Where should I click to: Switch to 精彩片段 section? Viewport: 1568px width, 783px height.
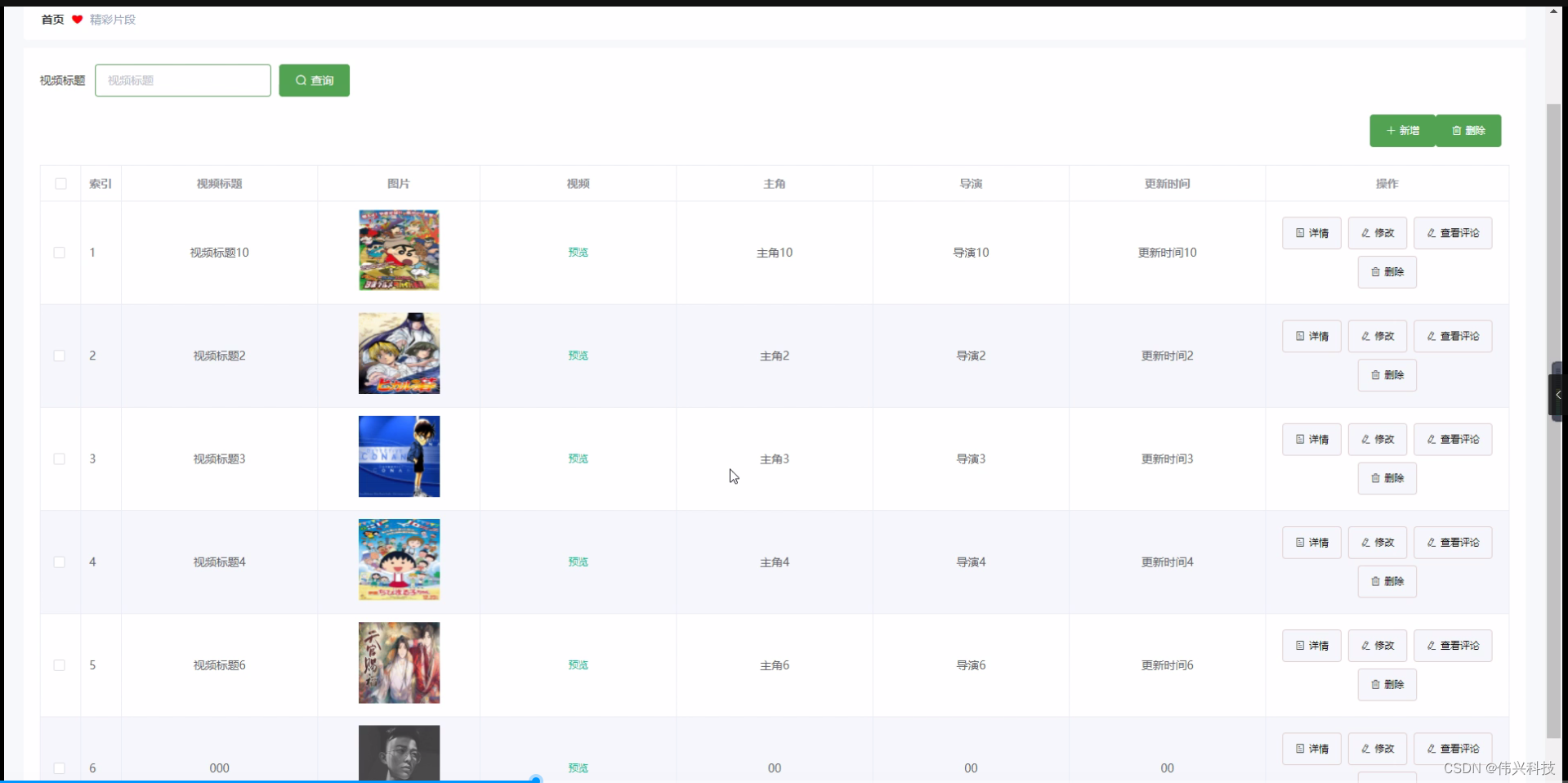tap(112, 19)
